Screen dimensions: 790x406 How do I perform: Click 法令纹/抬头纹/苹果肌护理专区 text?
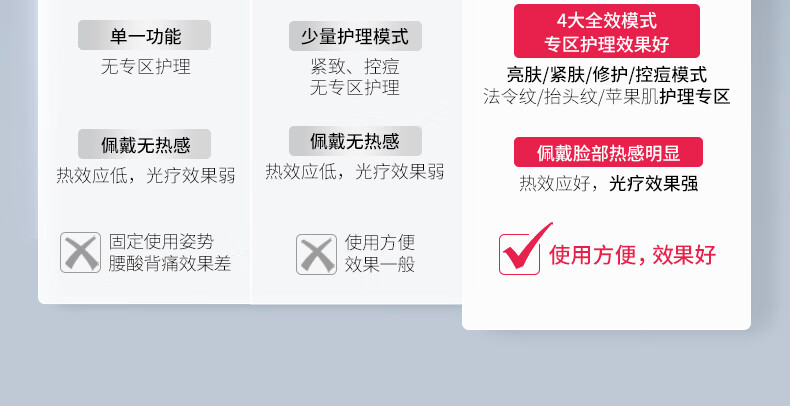coord(607,96)
